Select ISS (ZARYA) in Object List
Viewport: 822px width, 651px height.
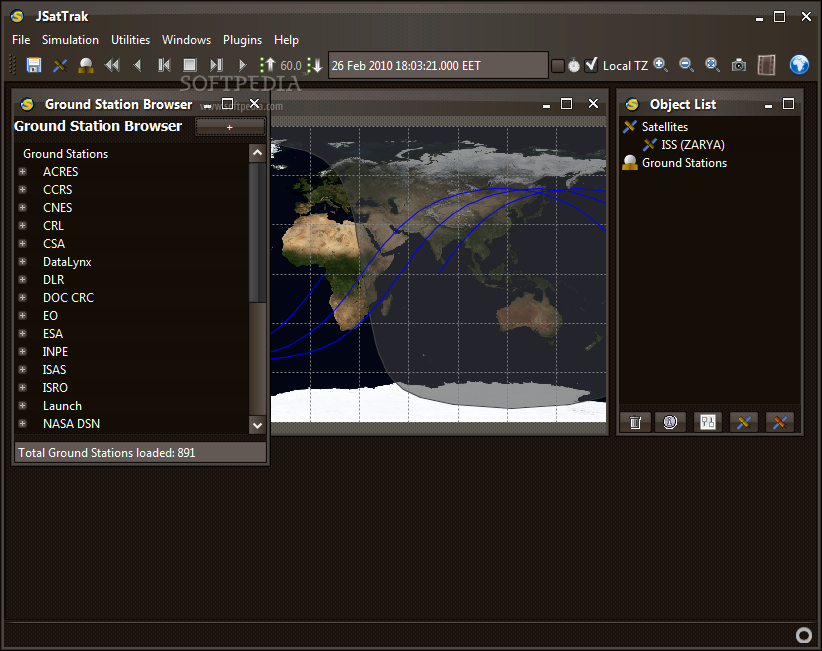pyautogui.click(x=693, y=145)
